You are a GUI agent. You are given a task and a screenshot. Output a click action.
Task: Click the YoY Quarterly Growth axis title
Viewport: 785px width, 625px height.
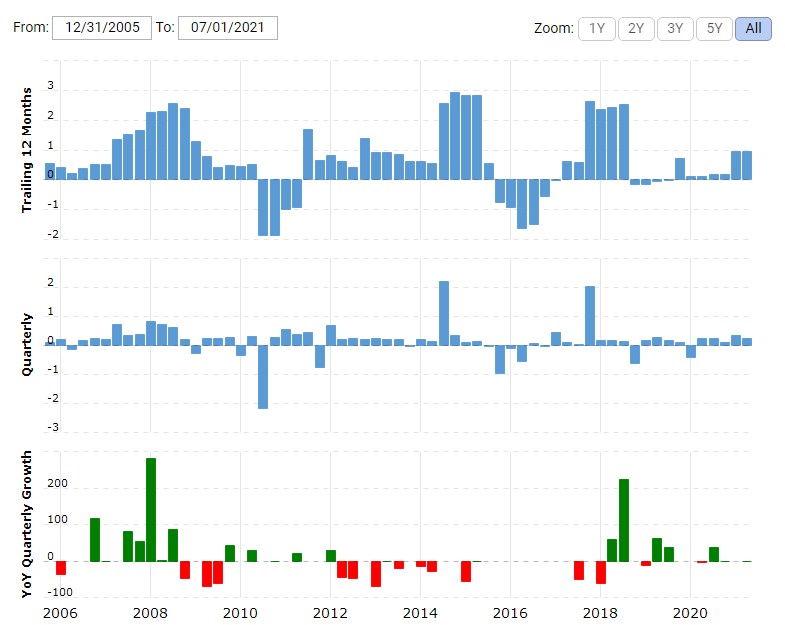click(26, 524)
